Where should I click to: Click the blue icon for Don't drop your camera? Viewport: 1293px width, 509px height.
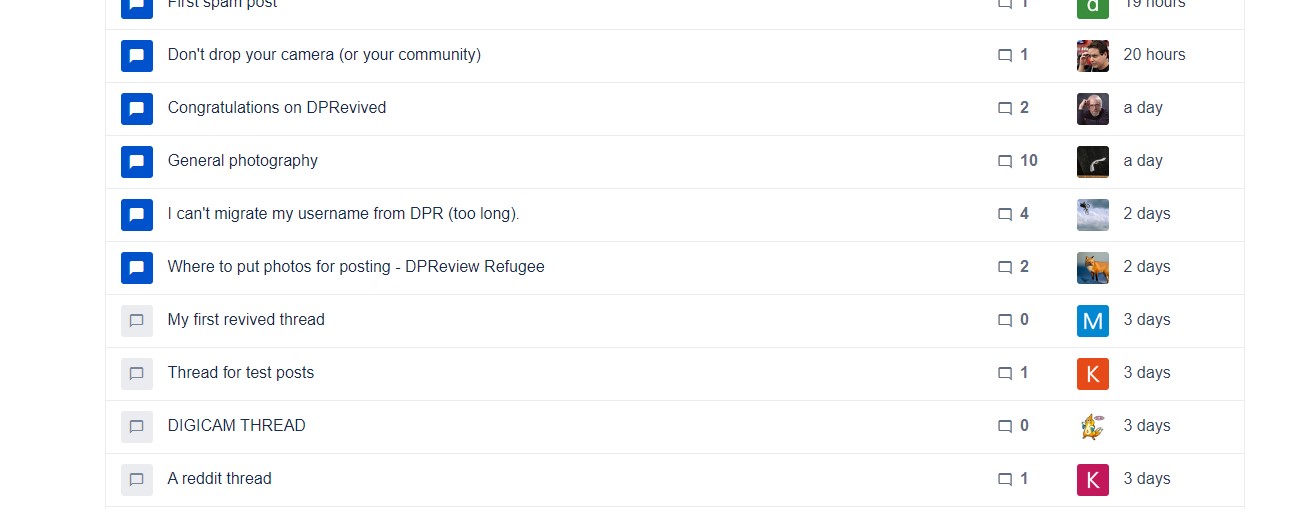[137, 55]
